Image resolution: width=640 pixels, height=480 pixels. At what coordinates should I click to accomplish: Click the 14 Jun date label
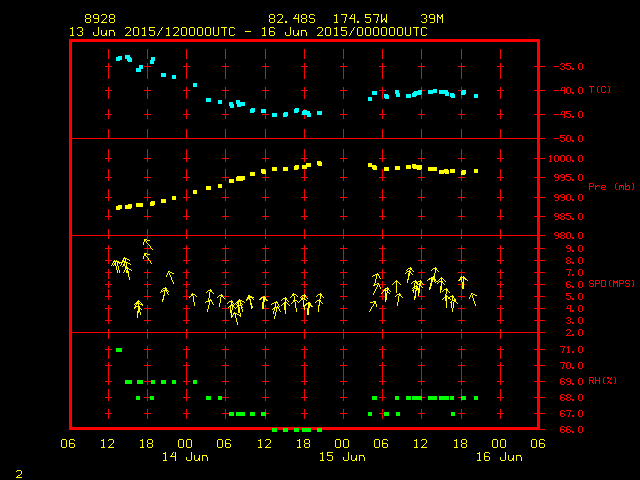(184, 457)
